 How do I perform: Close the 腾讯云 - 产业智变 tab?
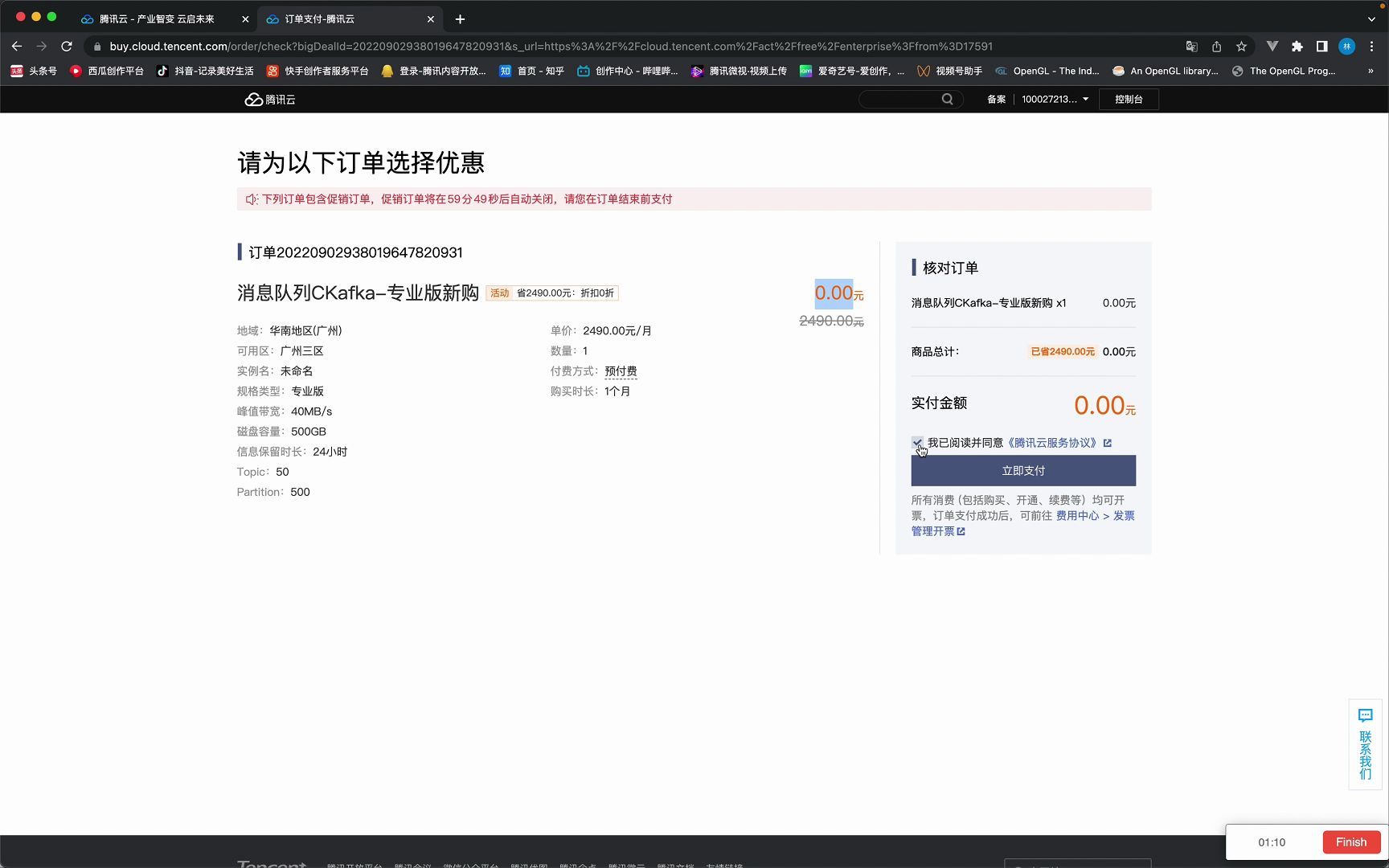click(x=245, y=19)
